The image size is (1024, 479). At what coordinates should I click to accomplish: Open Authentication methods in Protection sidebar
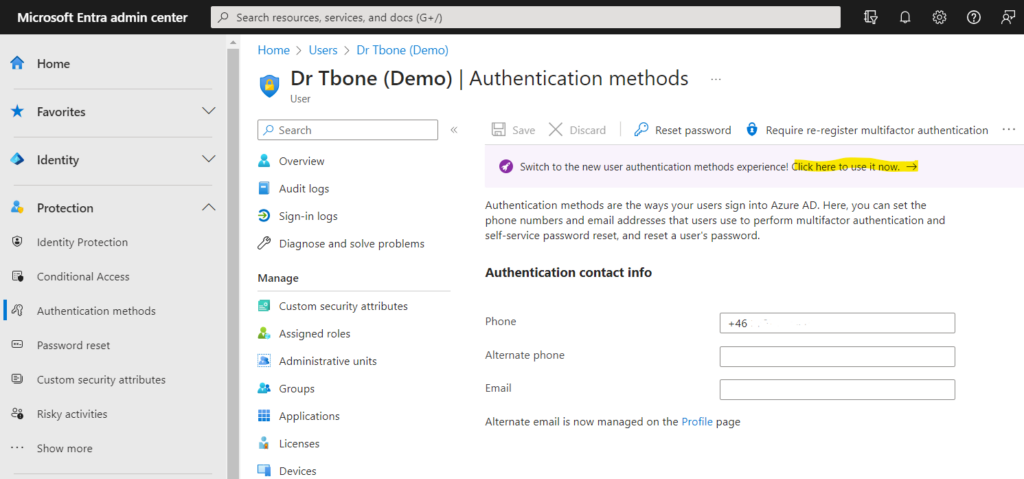coord(96,311)
